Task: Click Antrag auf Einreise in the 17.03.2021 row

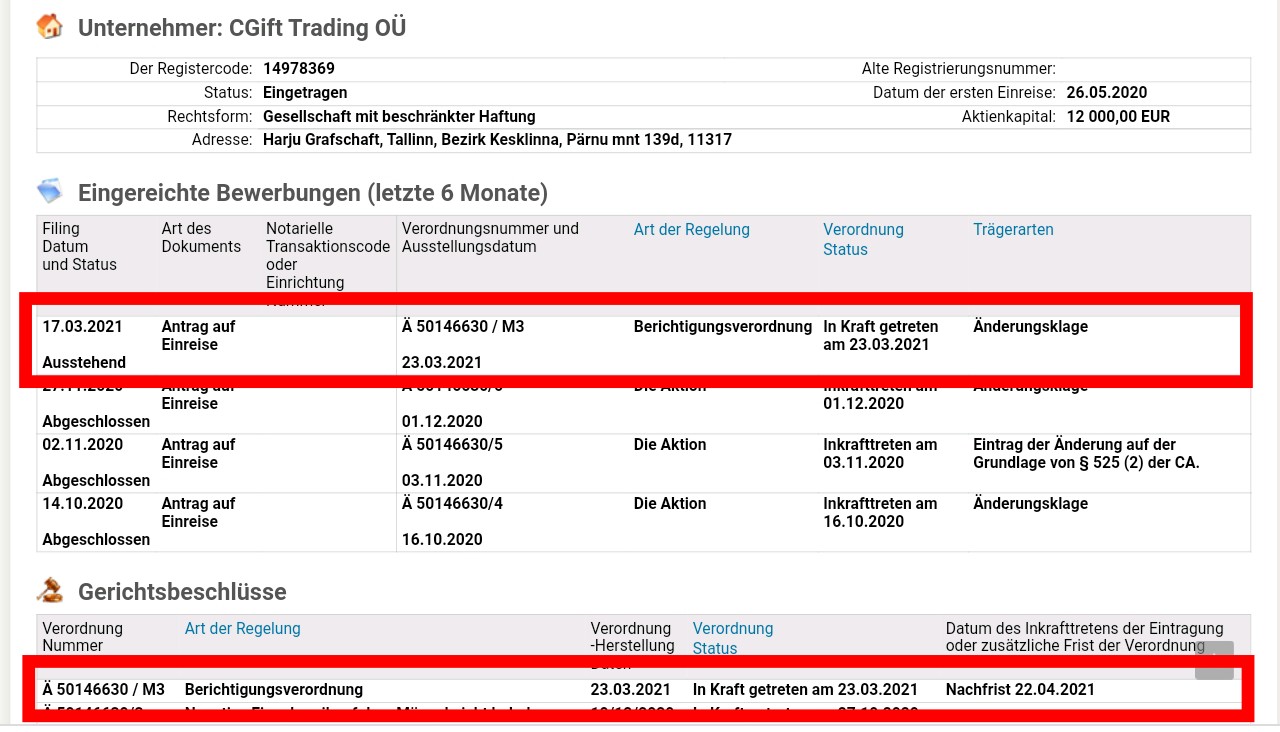Action: point(199,335)
